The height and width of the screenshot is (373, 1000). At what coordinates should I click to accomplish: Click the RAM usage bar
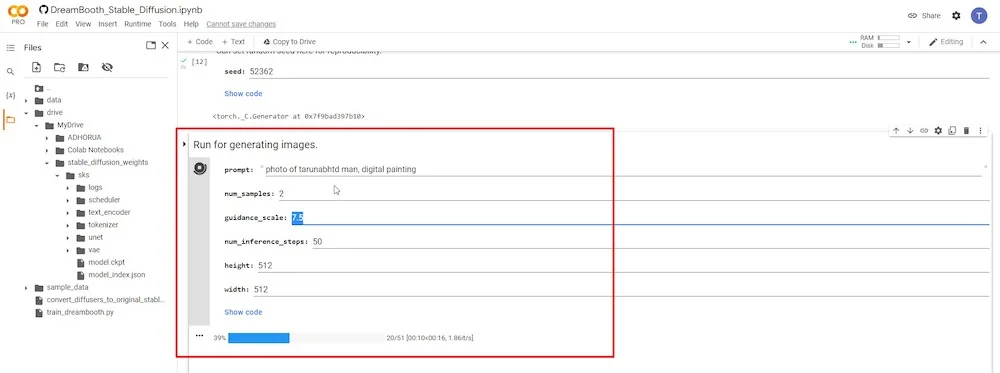[888, 38]
